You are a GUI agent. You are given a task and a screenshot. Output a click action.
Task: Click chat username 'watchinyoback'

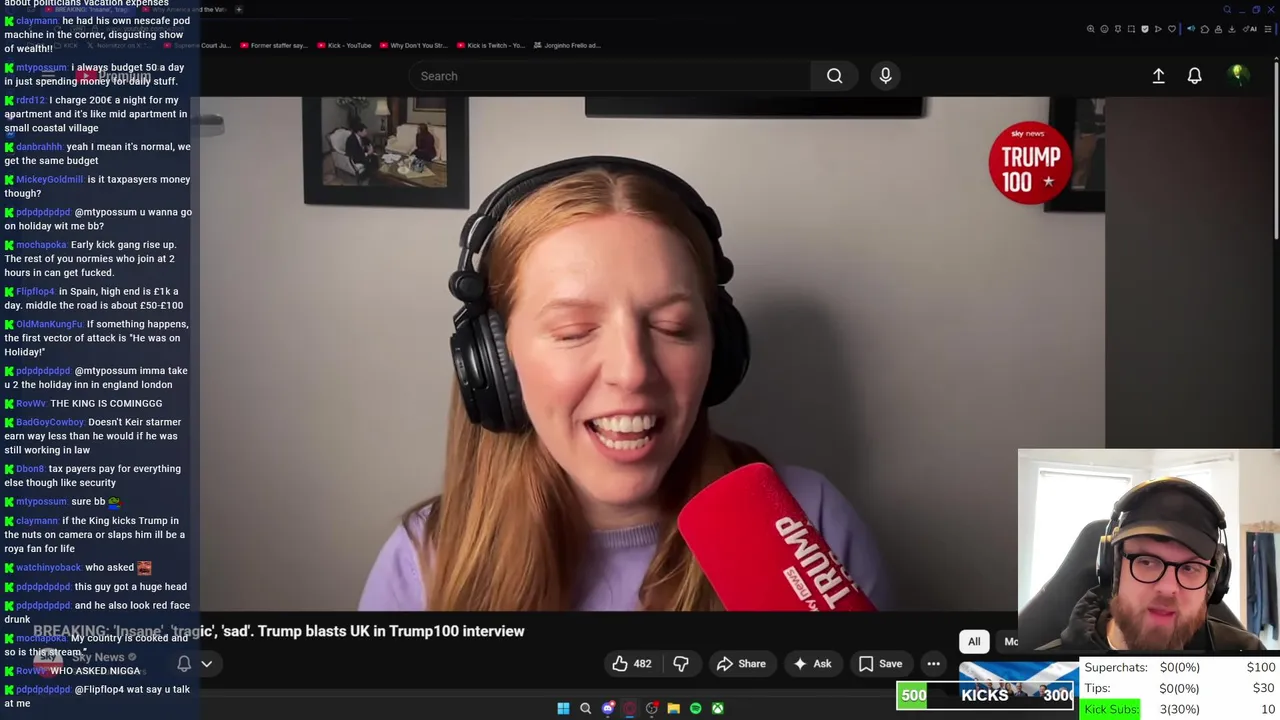tap(48, 568)
